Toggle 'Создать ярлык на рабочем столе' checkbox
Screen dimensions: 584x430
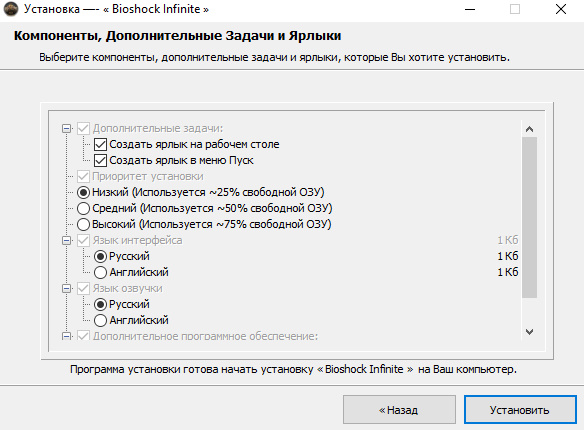coord(100,144)
